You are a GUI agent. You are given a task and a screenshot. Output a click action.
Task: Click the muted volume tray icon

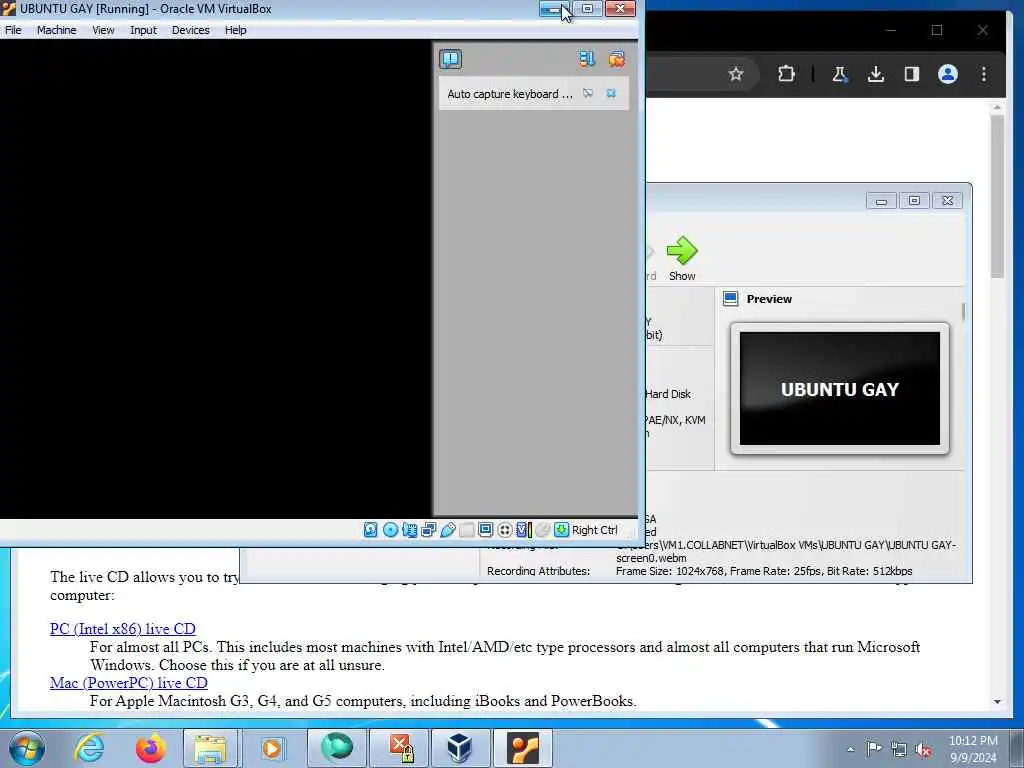click(923, 750)
